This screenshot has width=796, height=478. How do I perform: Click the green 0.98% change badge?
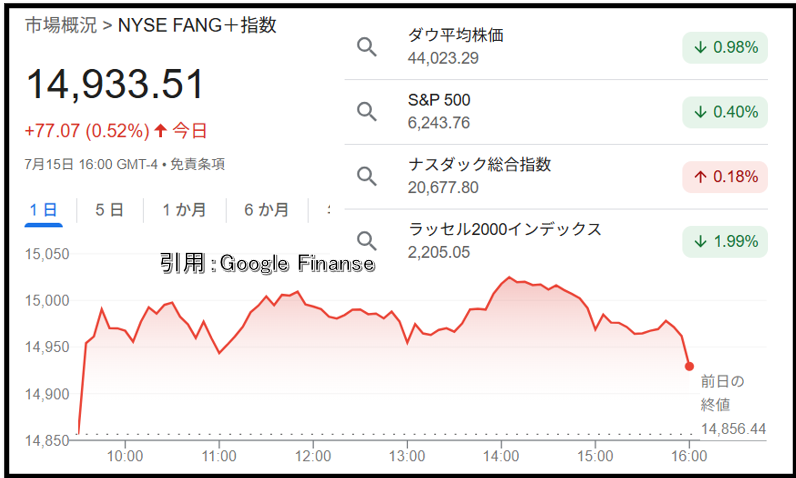pyautogui.click(x=725, y=48)
